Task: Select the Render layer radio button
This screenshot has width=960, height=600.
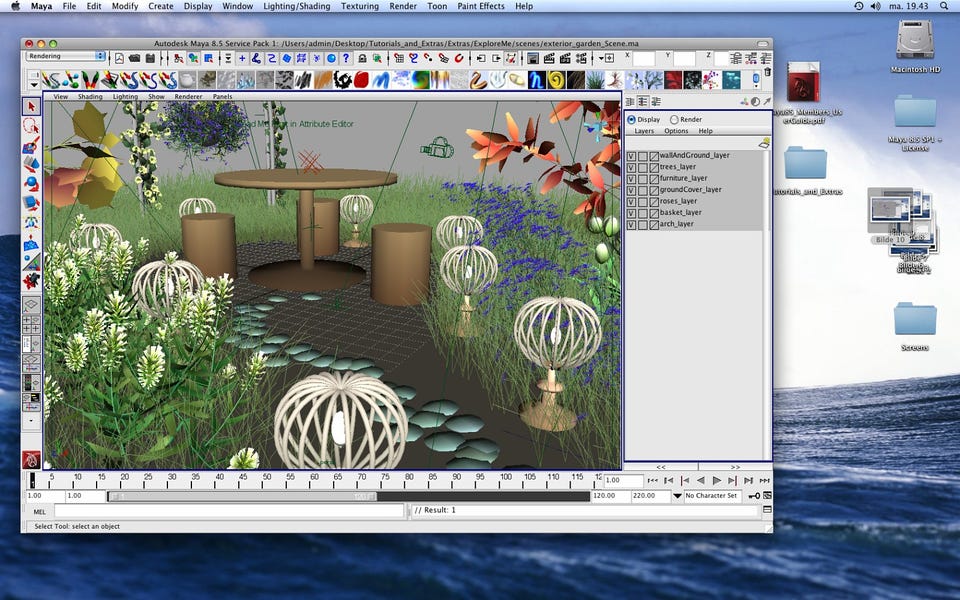Action: pos(674,119)
